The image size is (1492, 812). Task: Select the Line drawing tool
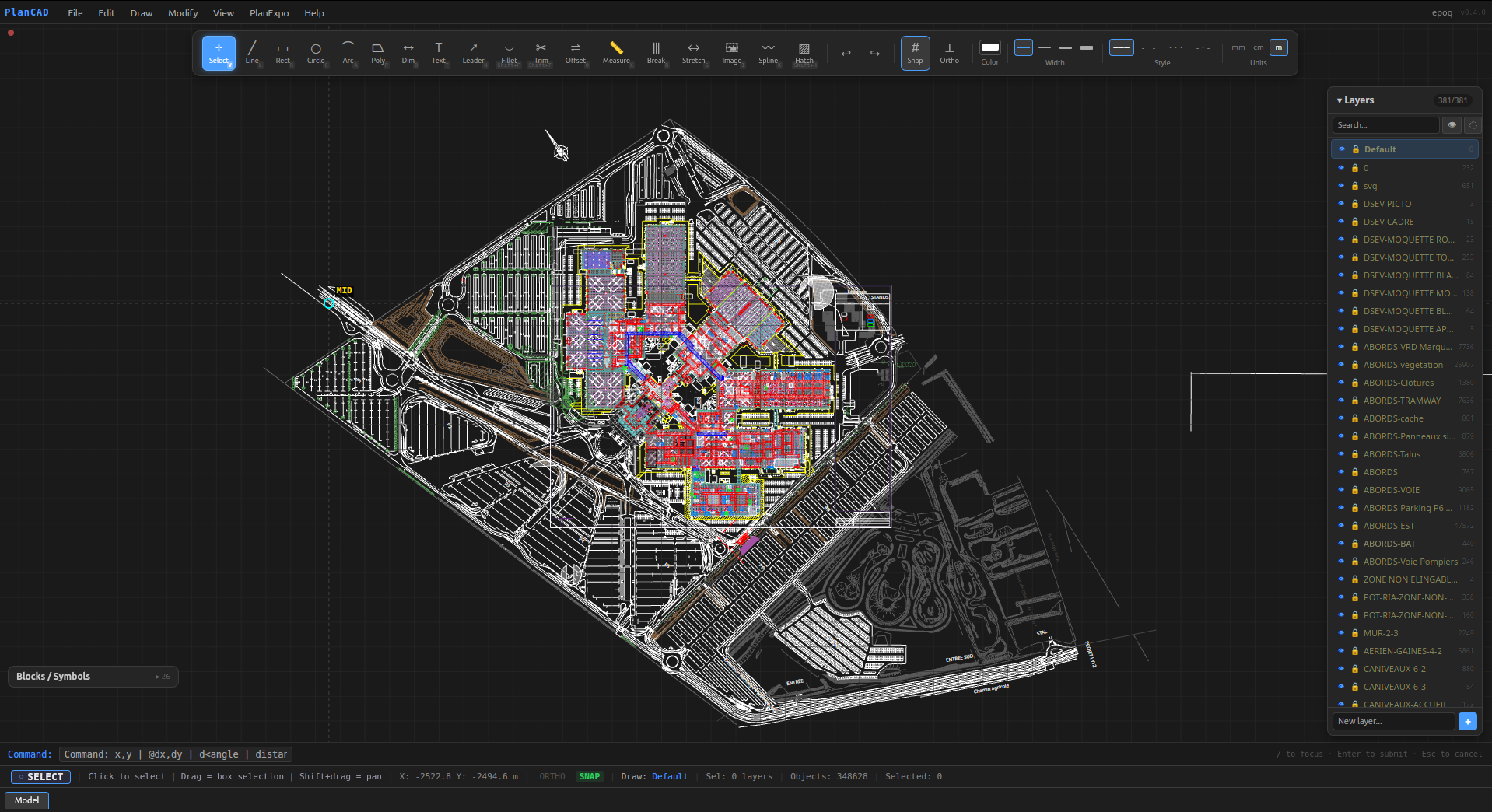pos(251,53)
